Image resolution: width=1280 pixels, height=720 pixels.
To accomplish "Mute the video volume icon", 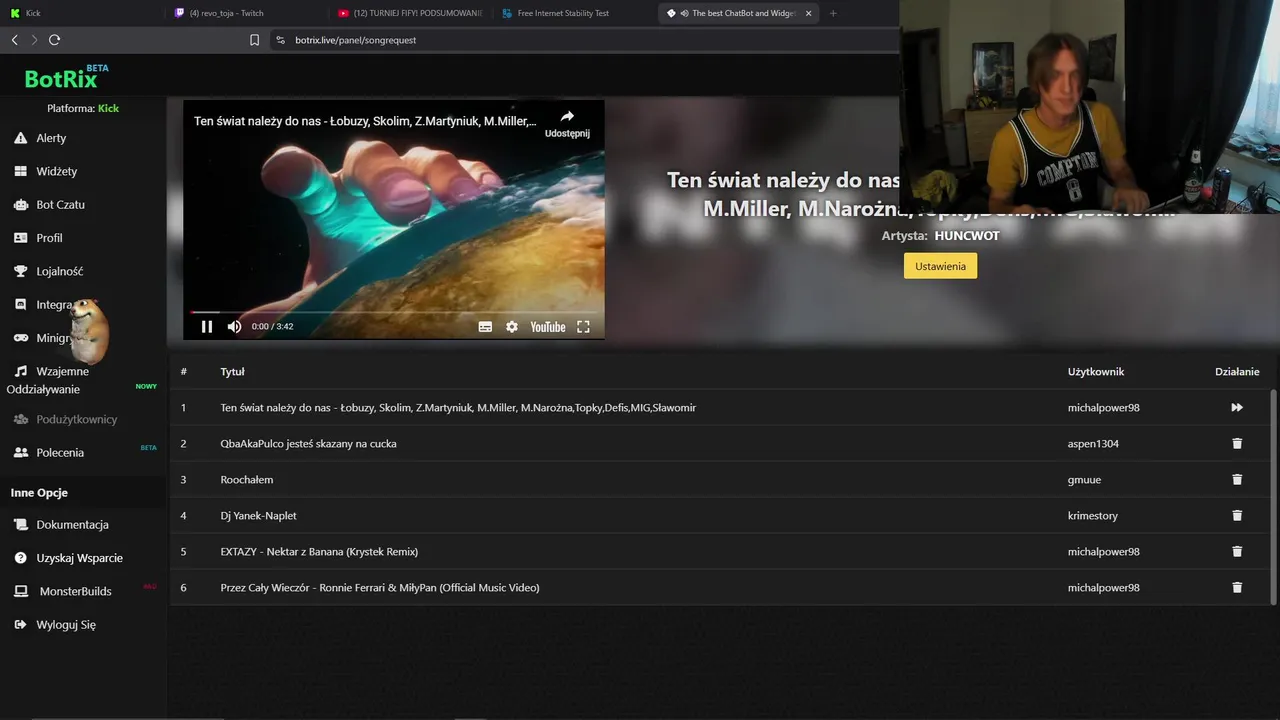I will [234, 326].
